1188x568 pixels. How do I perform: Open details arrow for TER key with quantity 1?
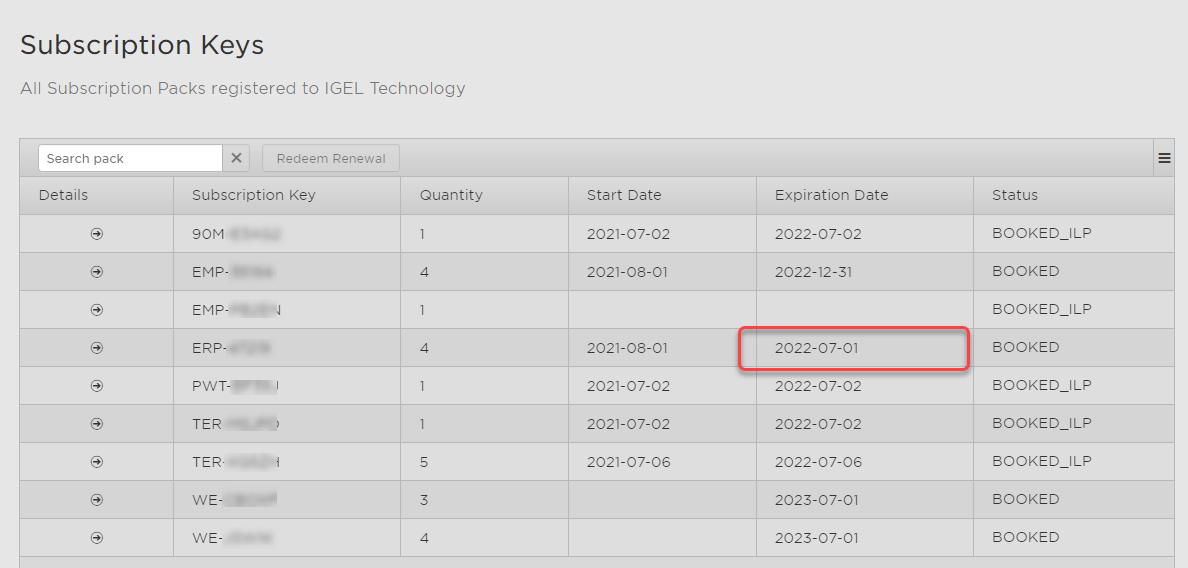97,424
